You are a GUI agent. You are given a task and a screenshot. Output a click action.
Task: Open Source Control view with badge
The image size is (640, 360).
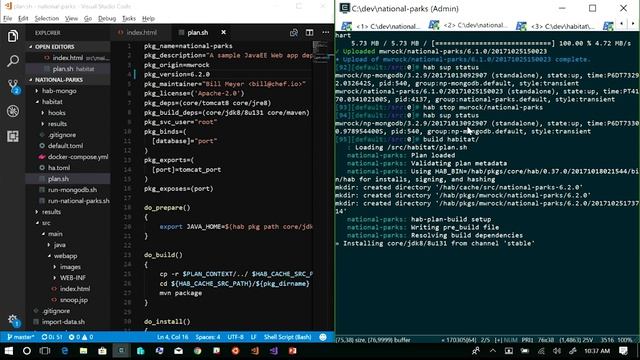click(13, 86)
